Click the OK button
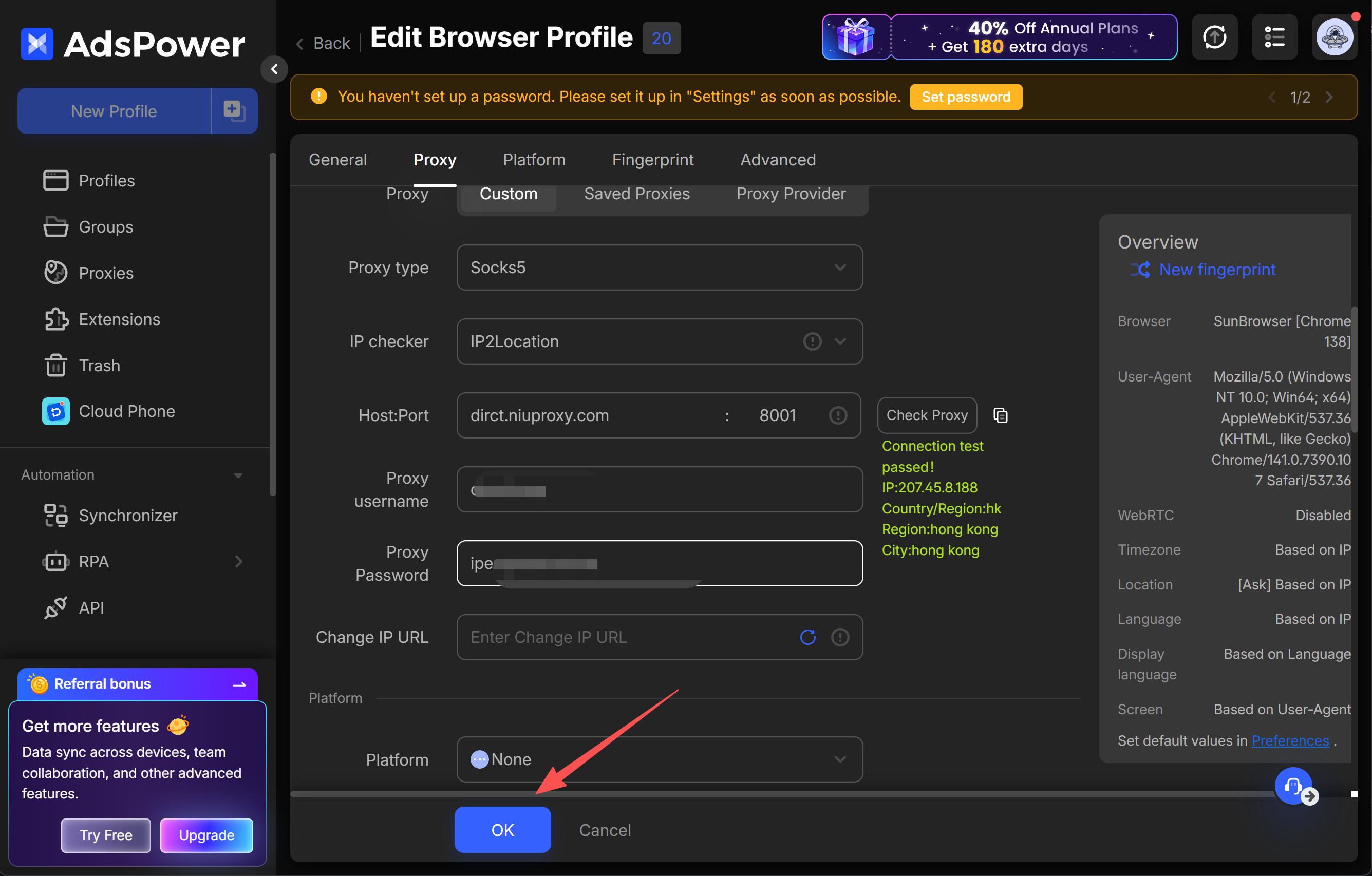The height and width of the screenshot is (876, 1372). pos(502,830)
